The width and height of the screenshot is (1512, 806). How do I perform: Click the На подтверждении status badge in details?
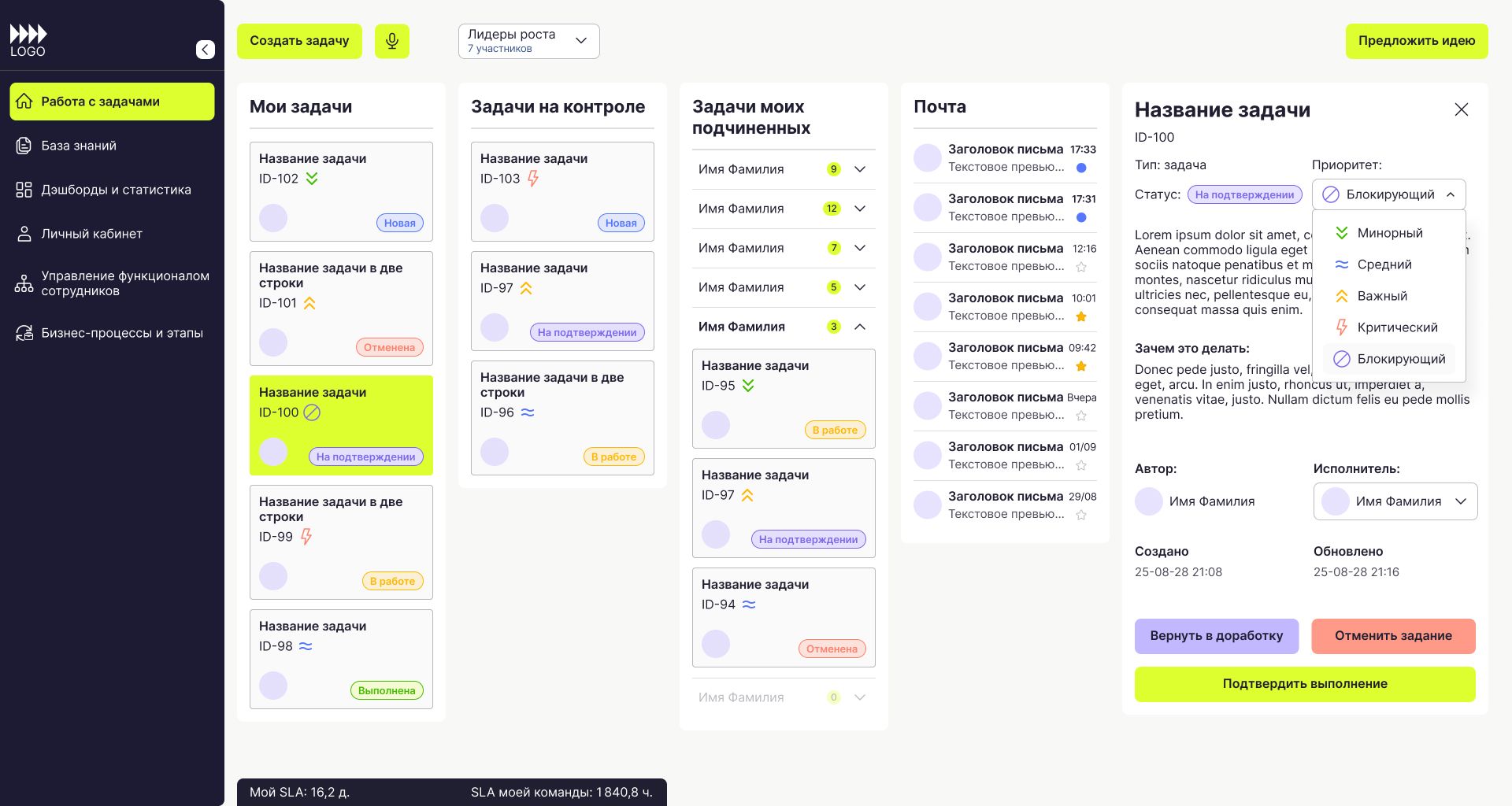pyautogui.click(x=1244, y=194)
